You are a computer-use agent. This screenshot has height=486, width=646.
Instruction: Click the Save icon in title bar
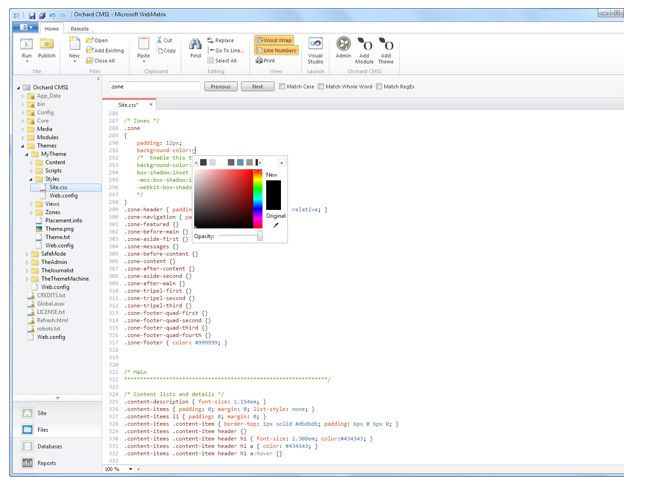click(x=32, y=15)
